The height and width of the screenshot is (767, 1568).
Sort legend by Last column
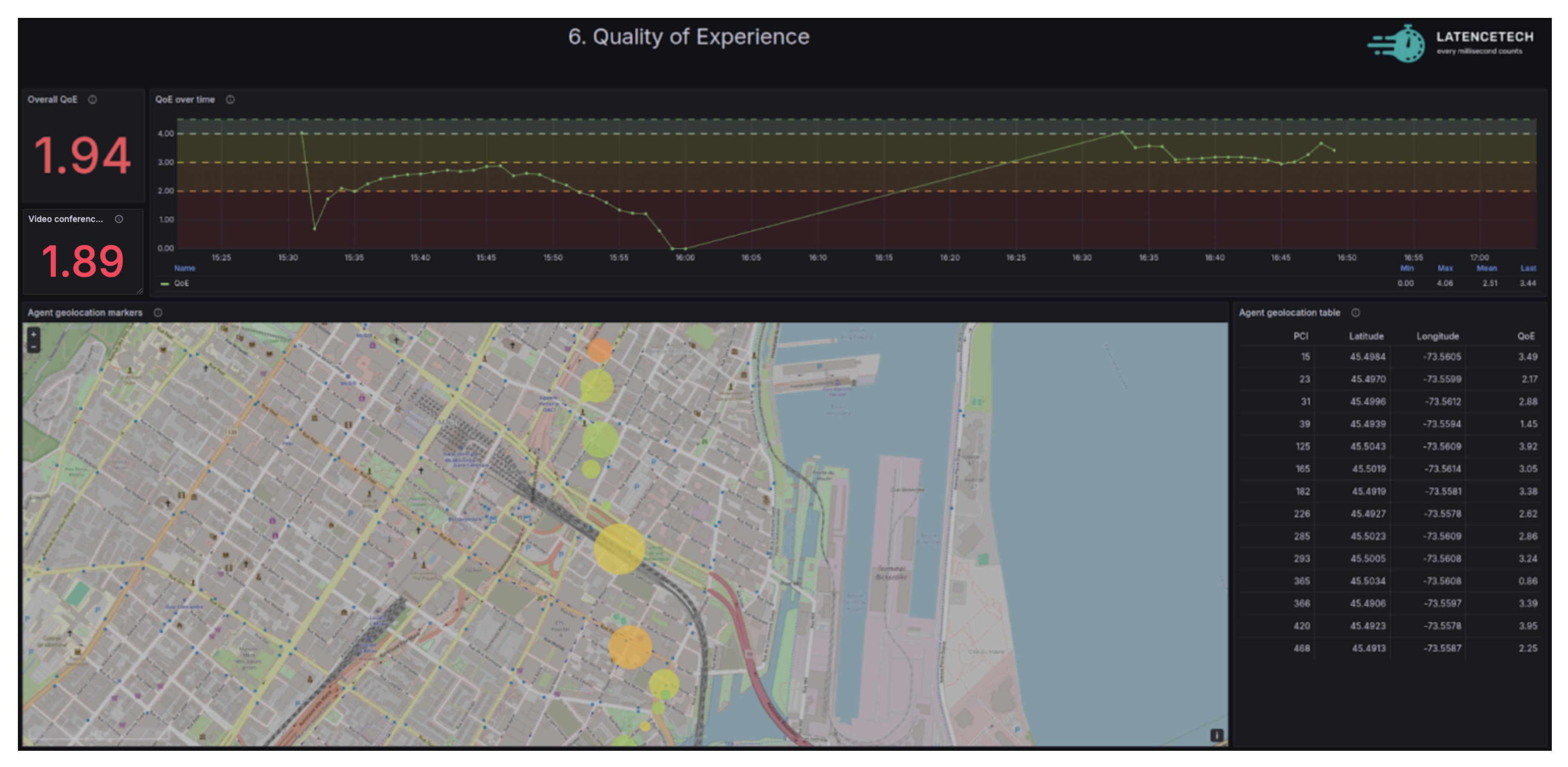[x=1528, y=268]
